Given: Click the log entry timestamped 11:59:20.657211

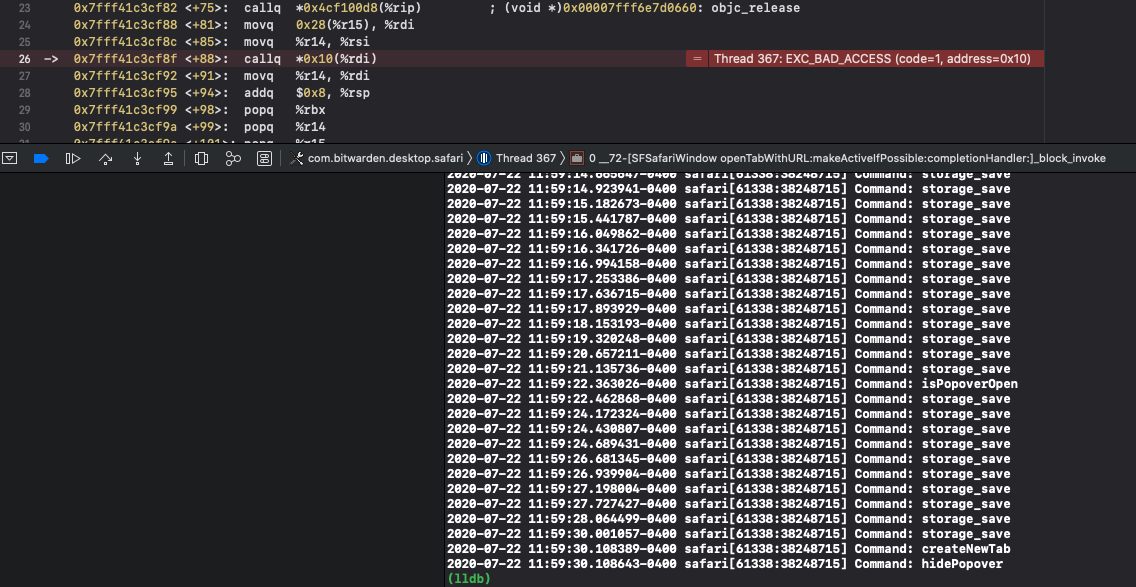Looking at the screenshot, I should pyautogui.click(x=729, y=354).
